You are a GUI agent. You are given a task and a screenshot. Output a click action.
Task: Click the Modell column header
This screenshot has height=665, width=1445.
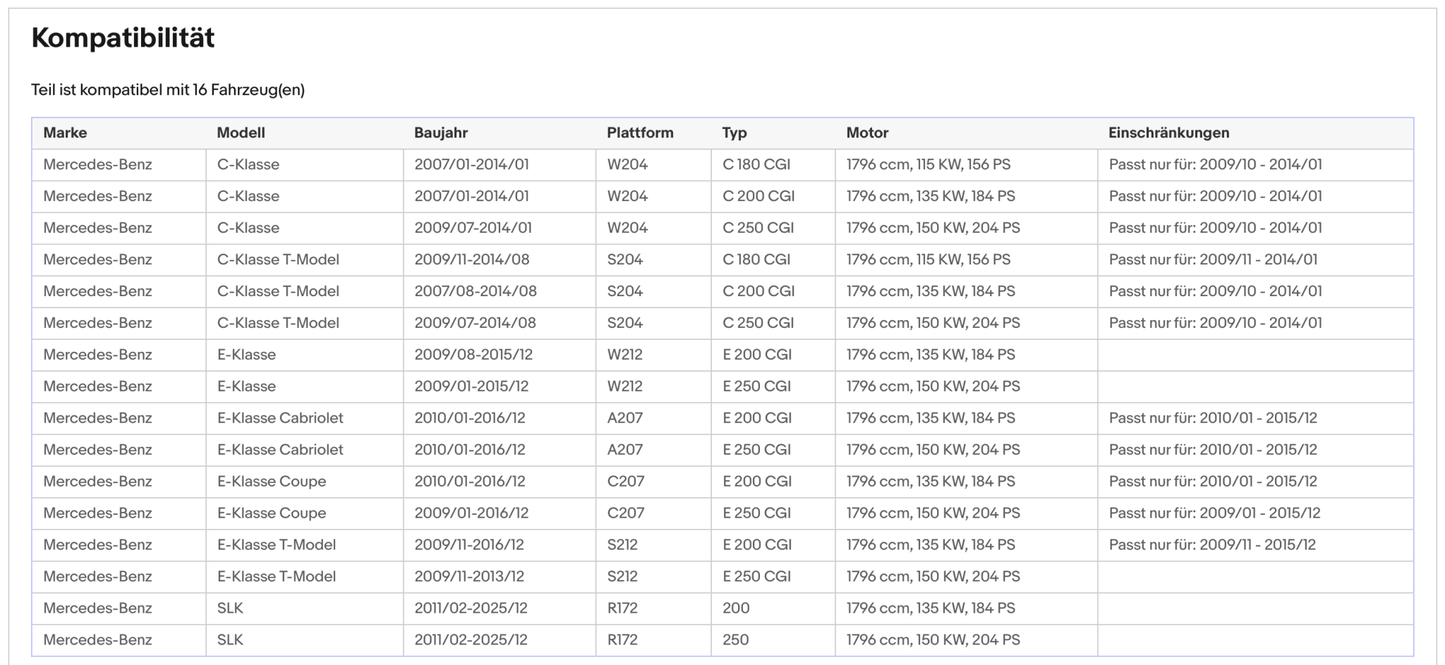point(241,133)
